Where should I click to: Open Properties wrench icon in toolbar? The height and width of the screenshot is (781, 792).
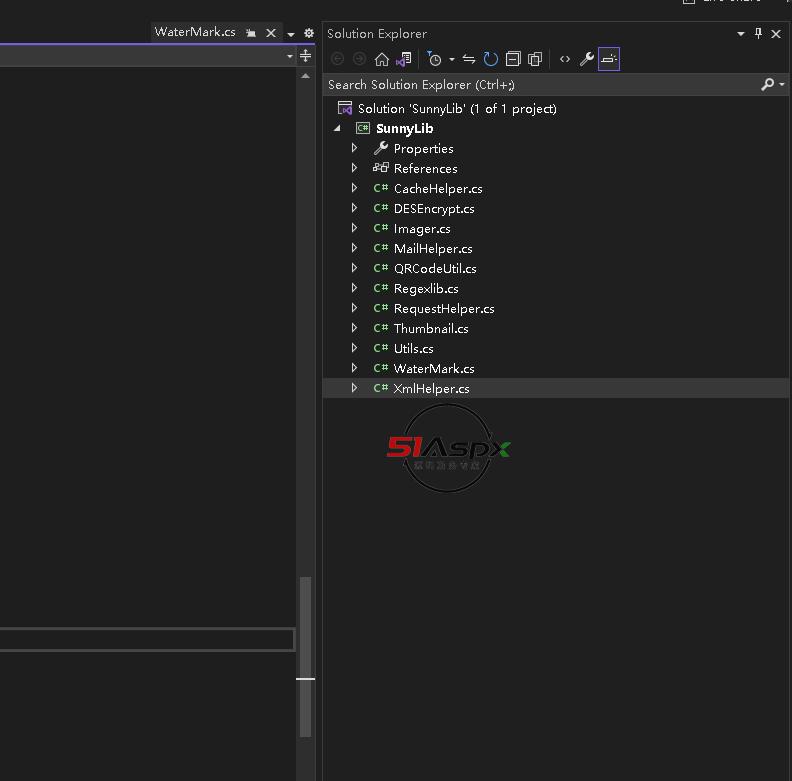point(586,59)
